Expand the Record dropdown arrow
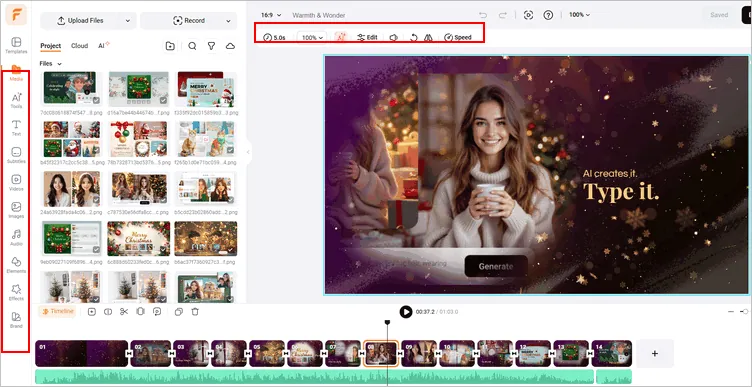Viewport: 752px width, 387px height. coord(228,21)
